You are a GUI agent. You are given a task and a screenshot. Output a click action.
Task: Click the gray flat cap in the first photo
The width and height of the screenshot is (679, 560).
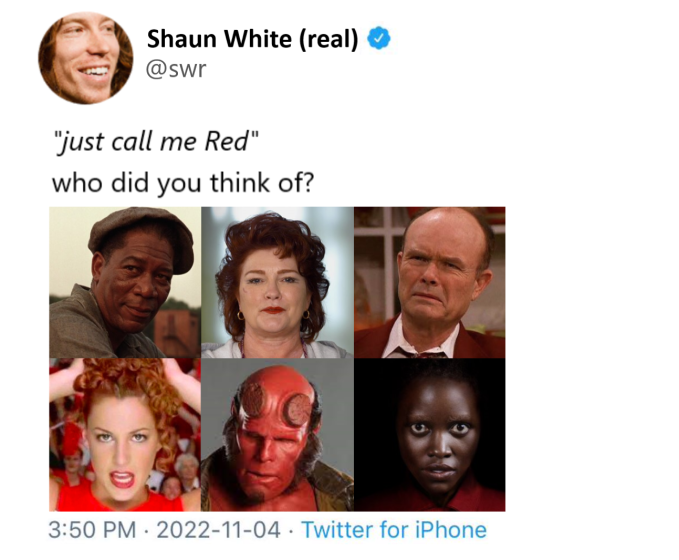pos(141,237)
